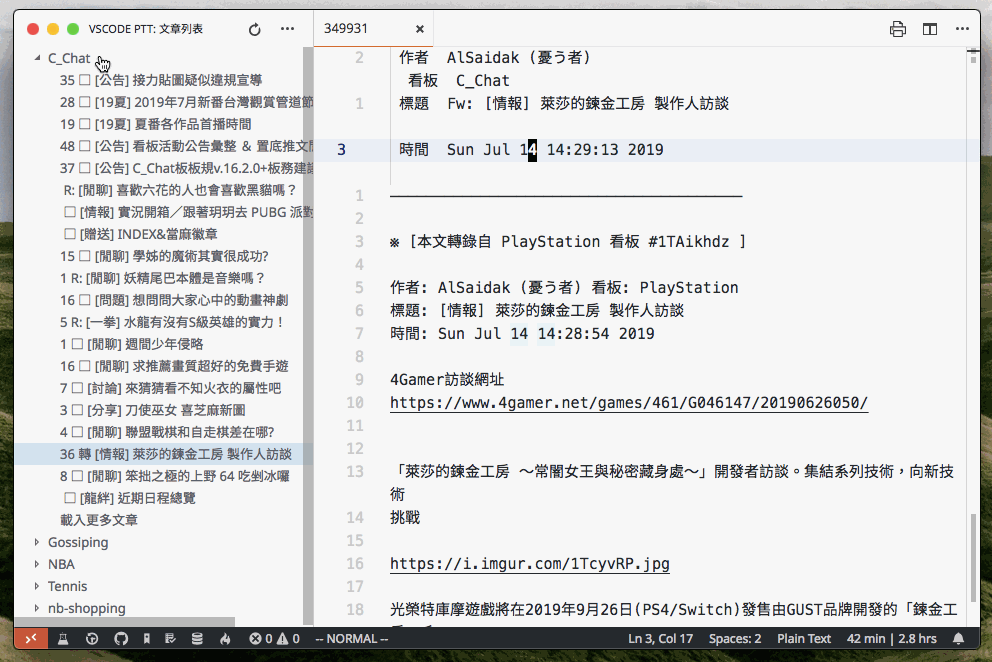The image size is (992, 662).
Task: Show the warnings count in status bar
Action: (288, 639)
